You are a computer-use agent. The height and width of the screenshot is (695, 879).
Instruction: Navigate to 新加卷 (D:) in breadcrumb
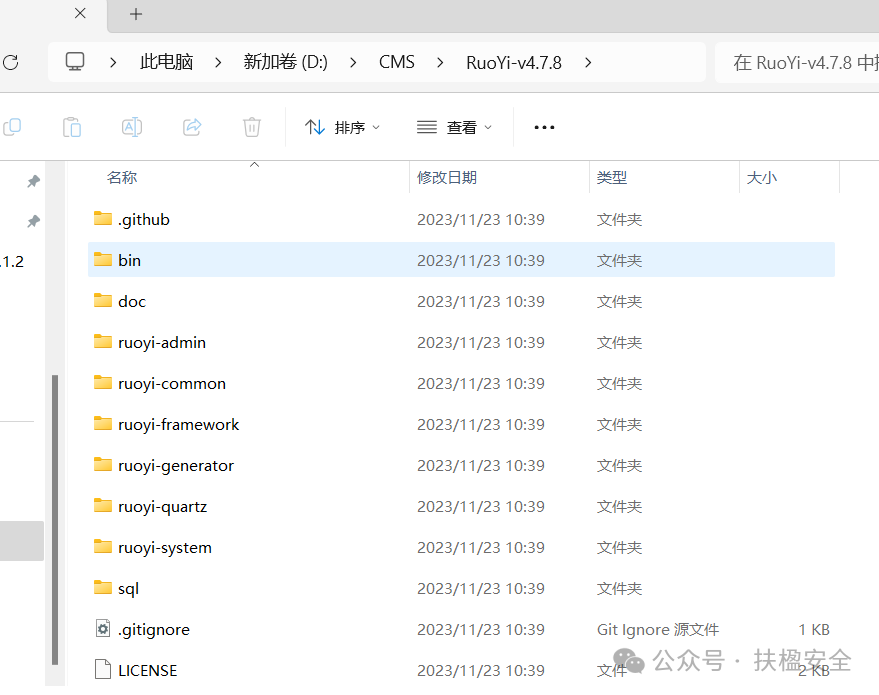tap(285, 62)
